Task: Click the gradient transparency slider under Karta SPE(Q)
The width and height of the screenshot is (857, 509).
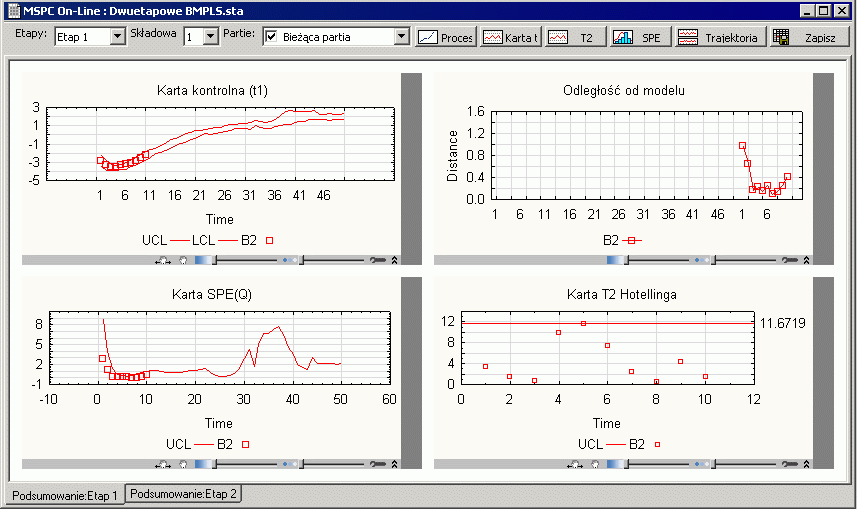Action: click(236, 464)
